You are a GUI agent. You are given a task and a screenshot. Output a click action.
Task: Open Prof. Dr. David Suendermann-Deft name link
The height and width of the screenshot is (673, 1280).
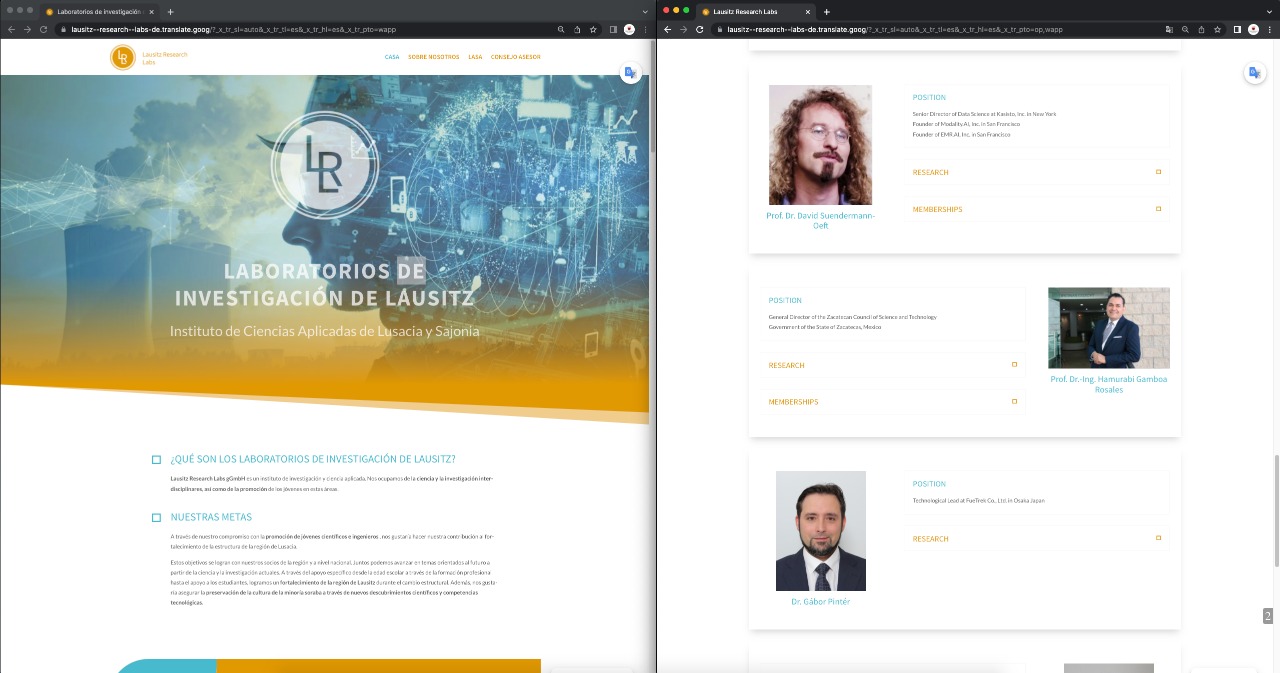click(820, 220)
